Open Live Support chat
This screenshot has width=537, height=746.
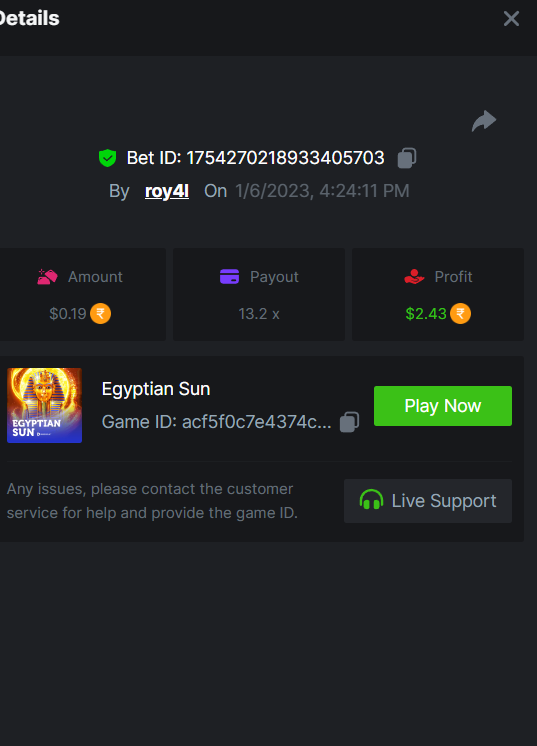[x=428, y=501]
